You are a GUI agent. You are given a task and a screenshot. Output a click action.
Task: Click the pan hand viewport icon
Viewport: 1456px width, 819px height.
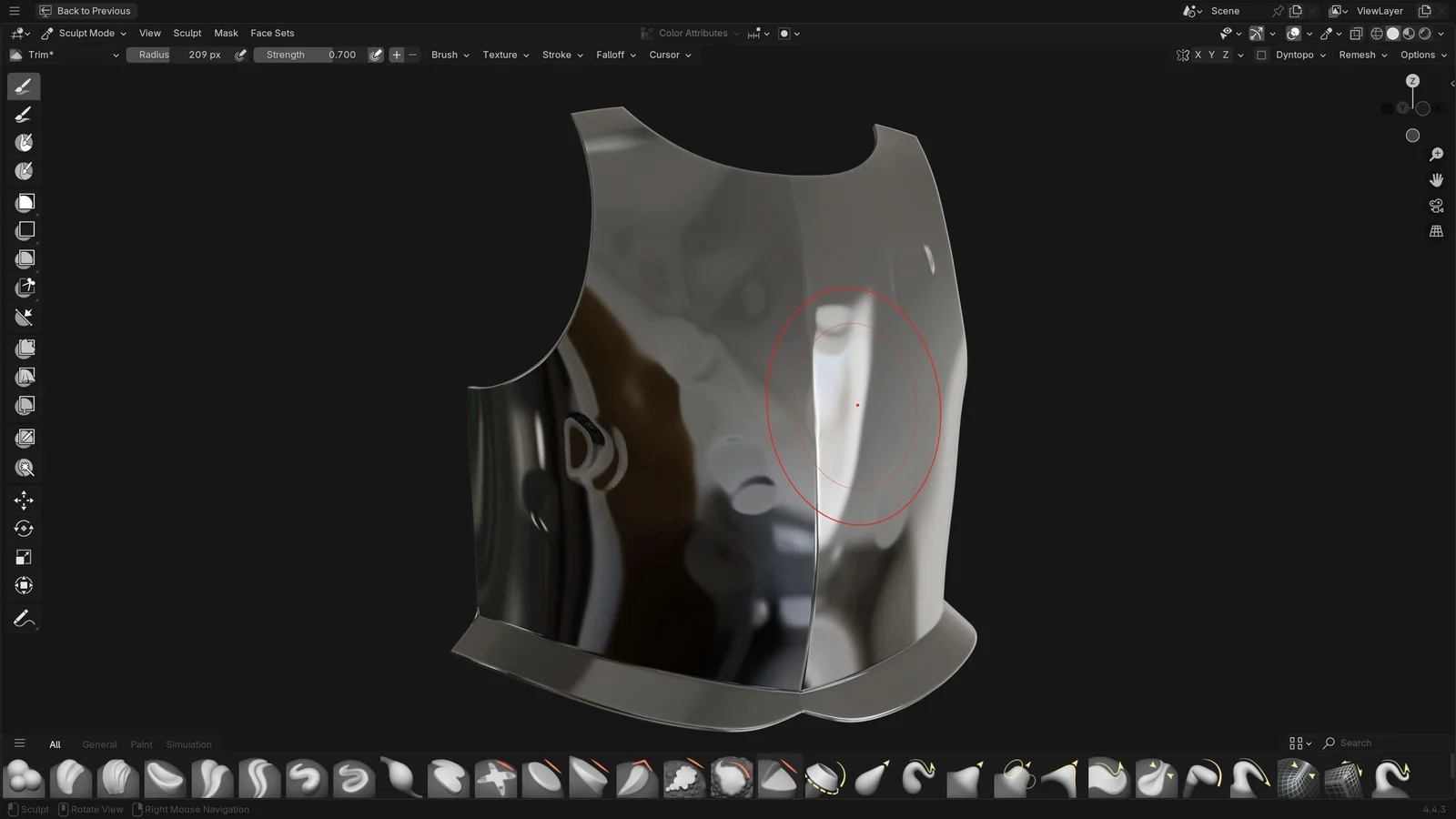tap(1436, 180)
